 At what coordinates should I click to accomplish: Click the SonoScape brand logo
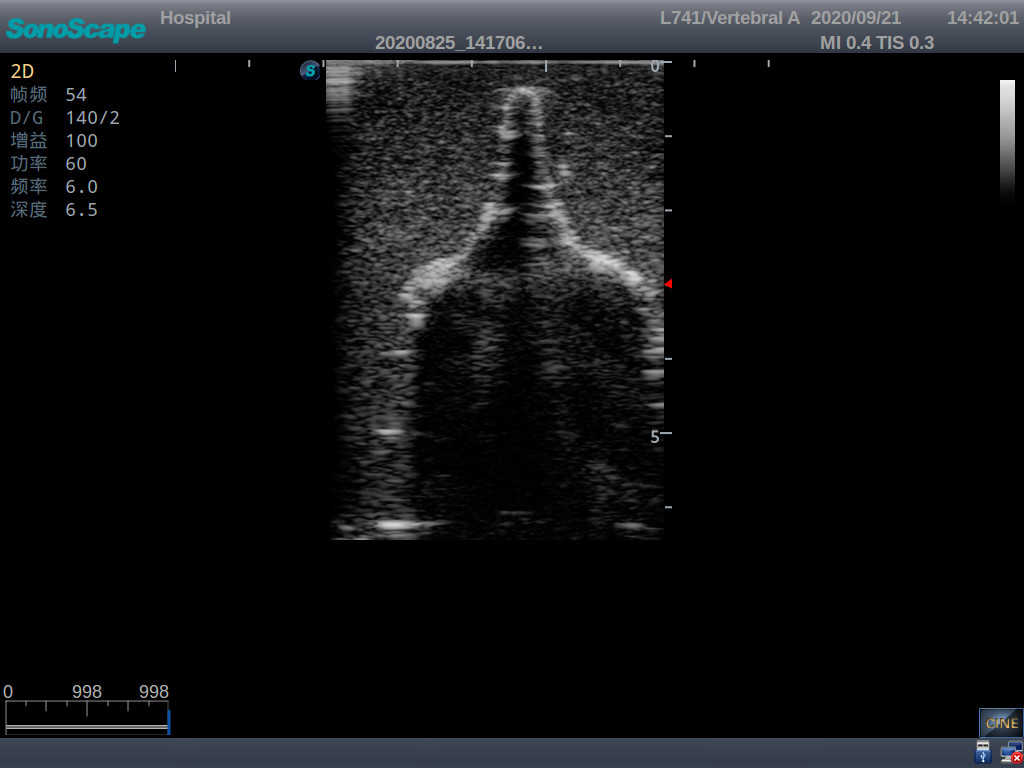tap(75, 30)
